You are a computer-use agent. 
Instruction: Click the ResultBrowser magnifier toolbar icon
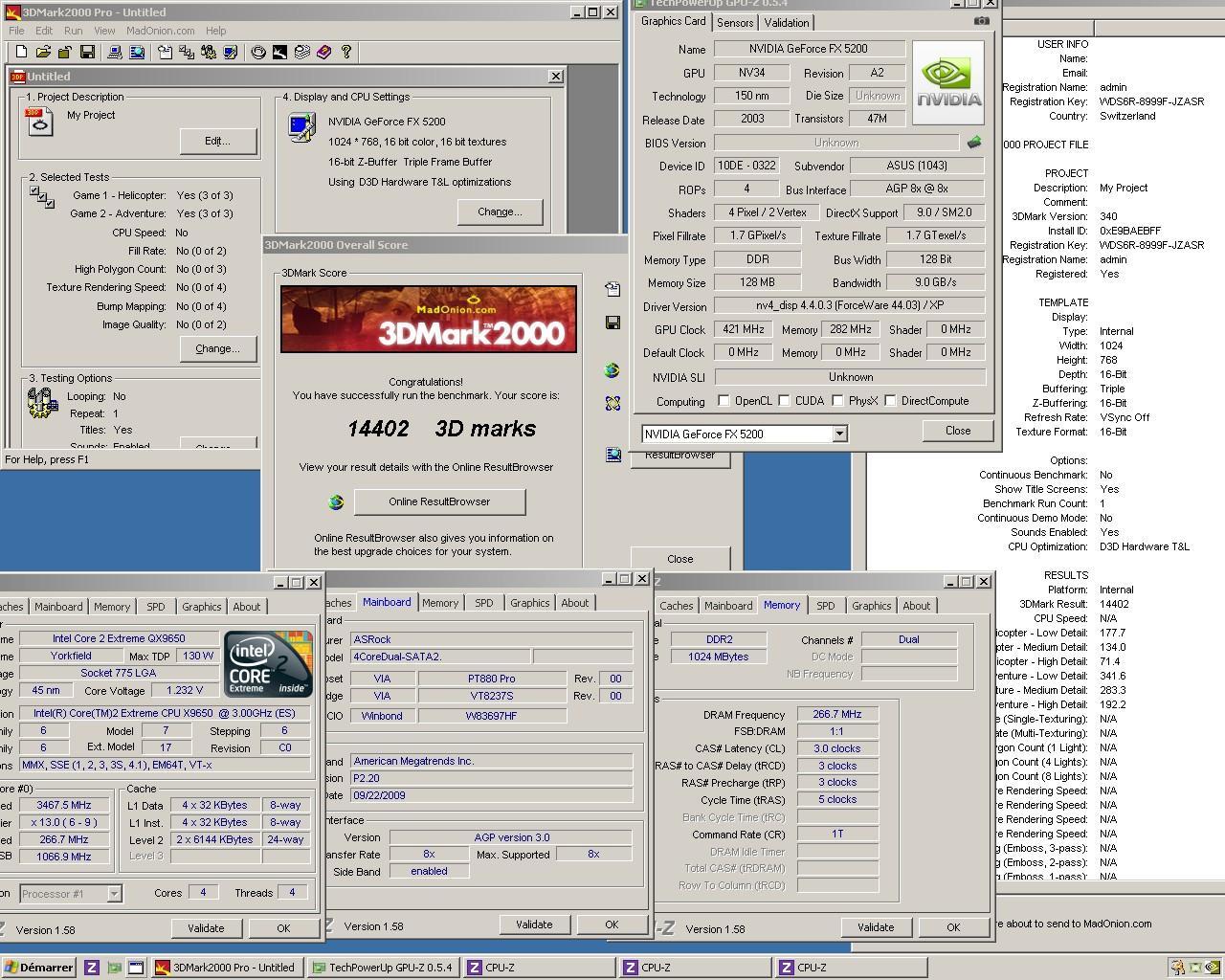137,52
